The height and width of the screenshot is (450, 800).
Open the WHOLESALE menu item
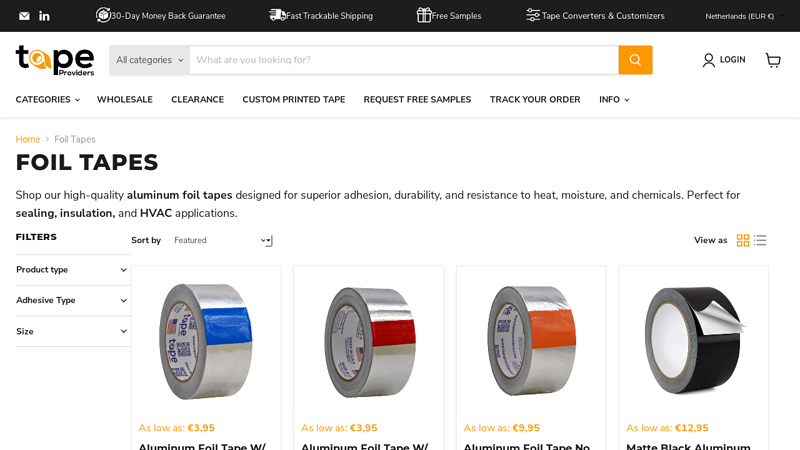[124, 99]
